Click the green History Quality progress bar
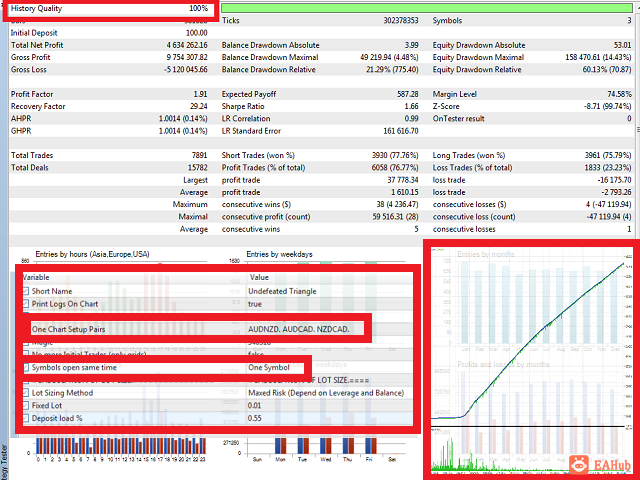This screenshot has height=480, width=640. pos(427,8)
